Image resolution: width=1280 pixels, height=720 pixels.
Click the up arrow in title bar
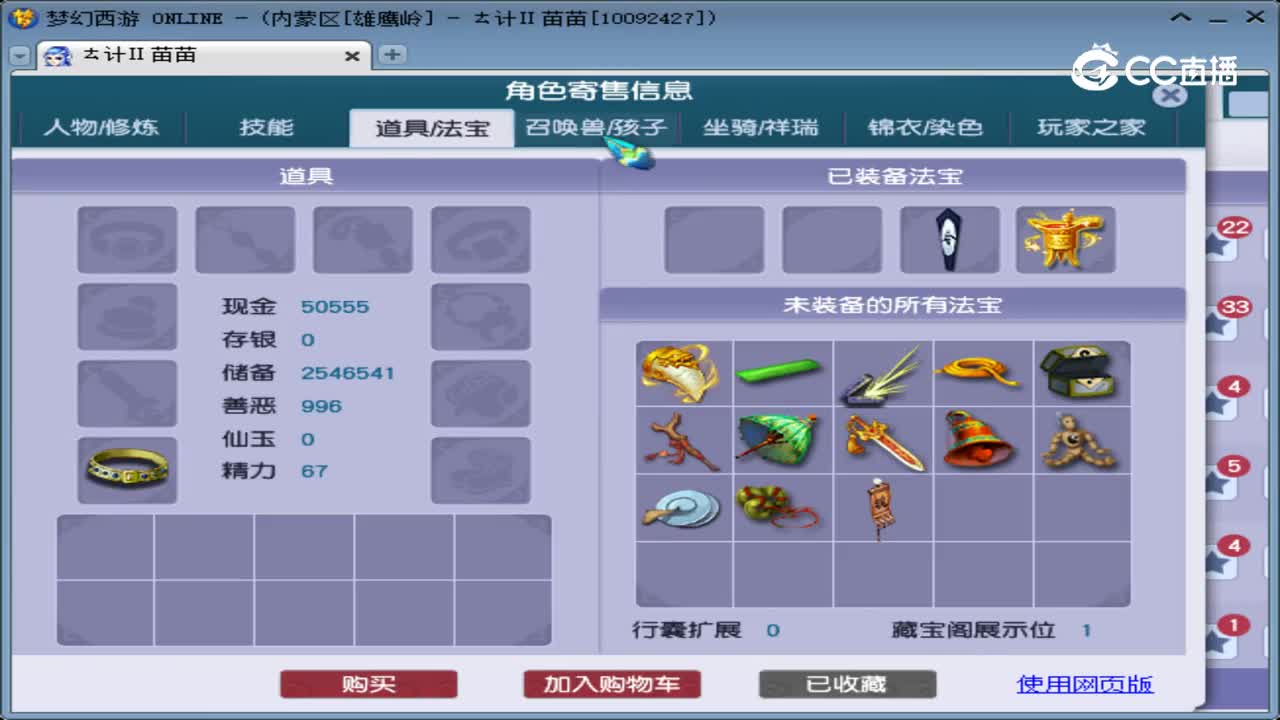point(1182,17)
